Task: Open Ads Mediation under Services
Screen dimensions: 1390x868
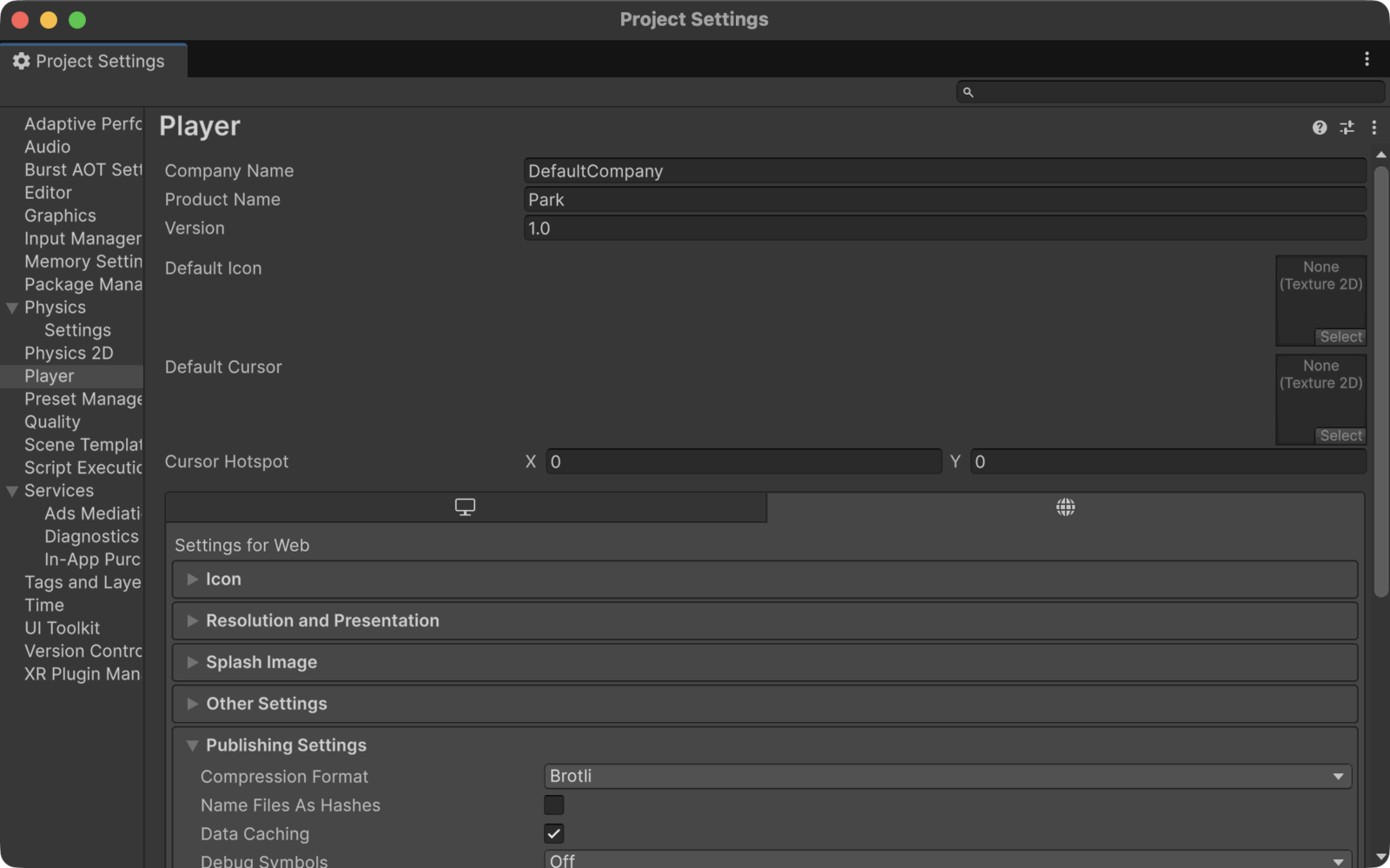Action: [92, 514]
